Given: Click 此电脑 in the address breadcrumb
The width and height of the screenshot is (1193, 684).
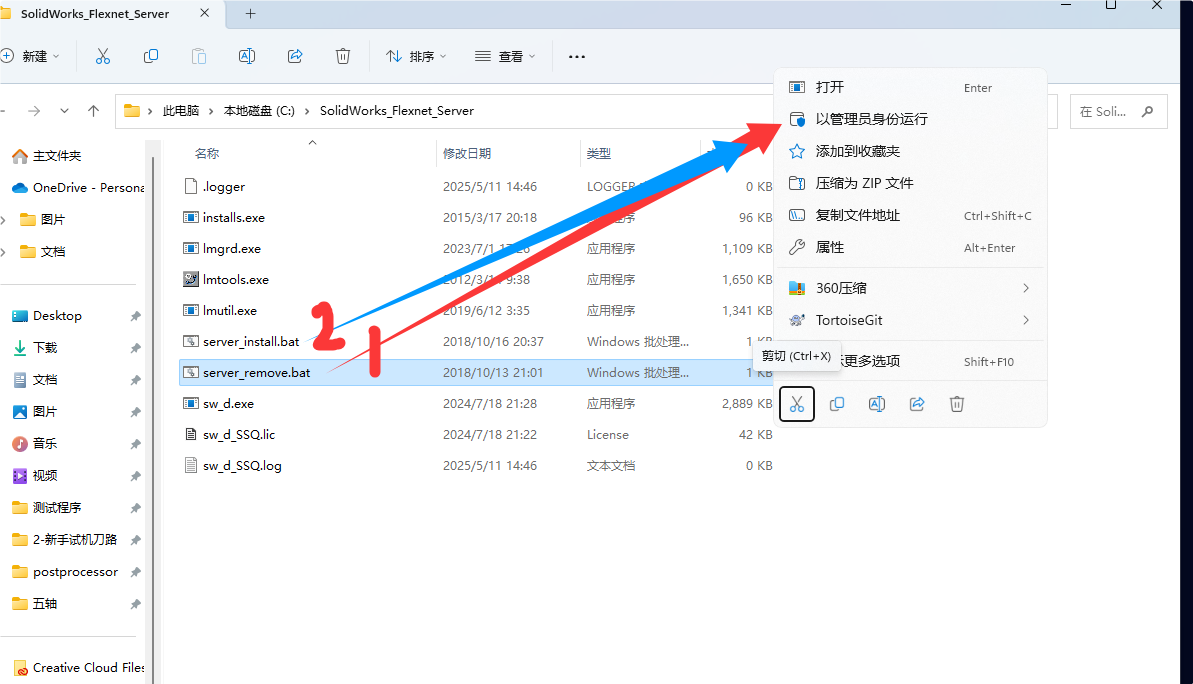Looking at the screenshot, I should point(181,111).
